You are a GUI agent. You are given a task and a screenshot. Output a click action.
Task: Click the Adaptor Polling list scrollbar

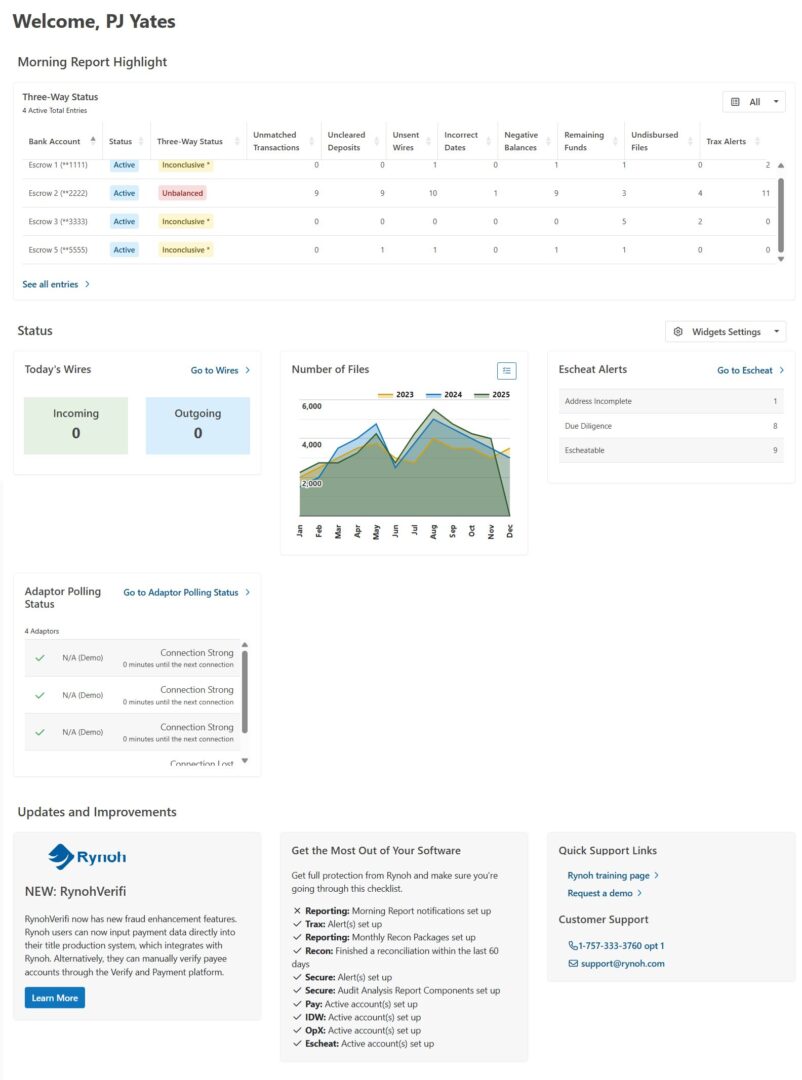tap(245, 692)
